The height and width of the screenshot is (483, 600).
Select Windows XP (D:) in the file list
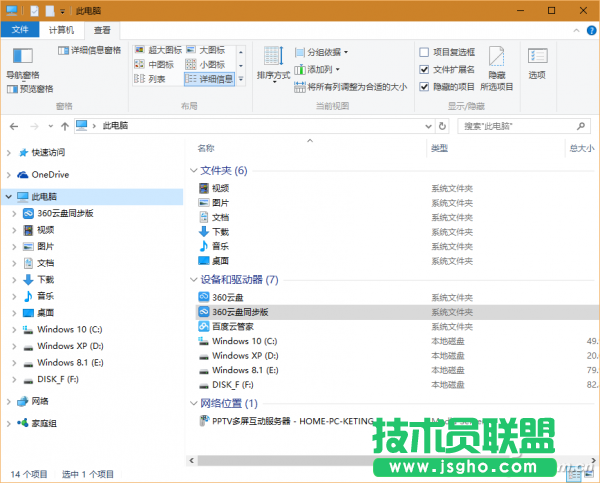coord(245,356)
